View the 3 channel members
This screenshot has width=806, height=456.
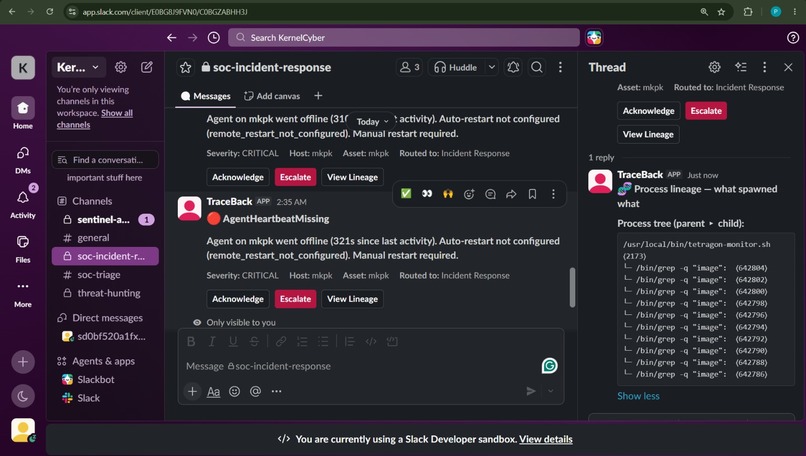click(410, 67)
